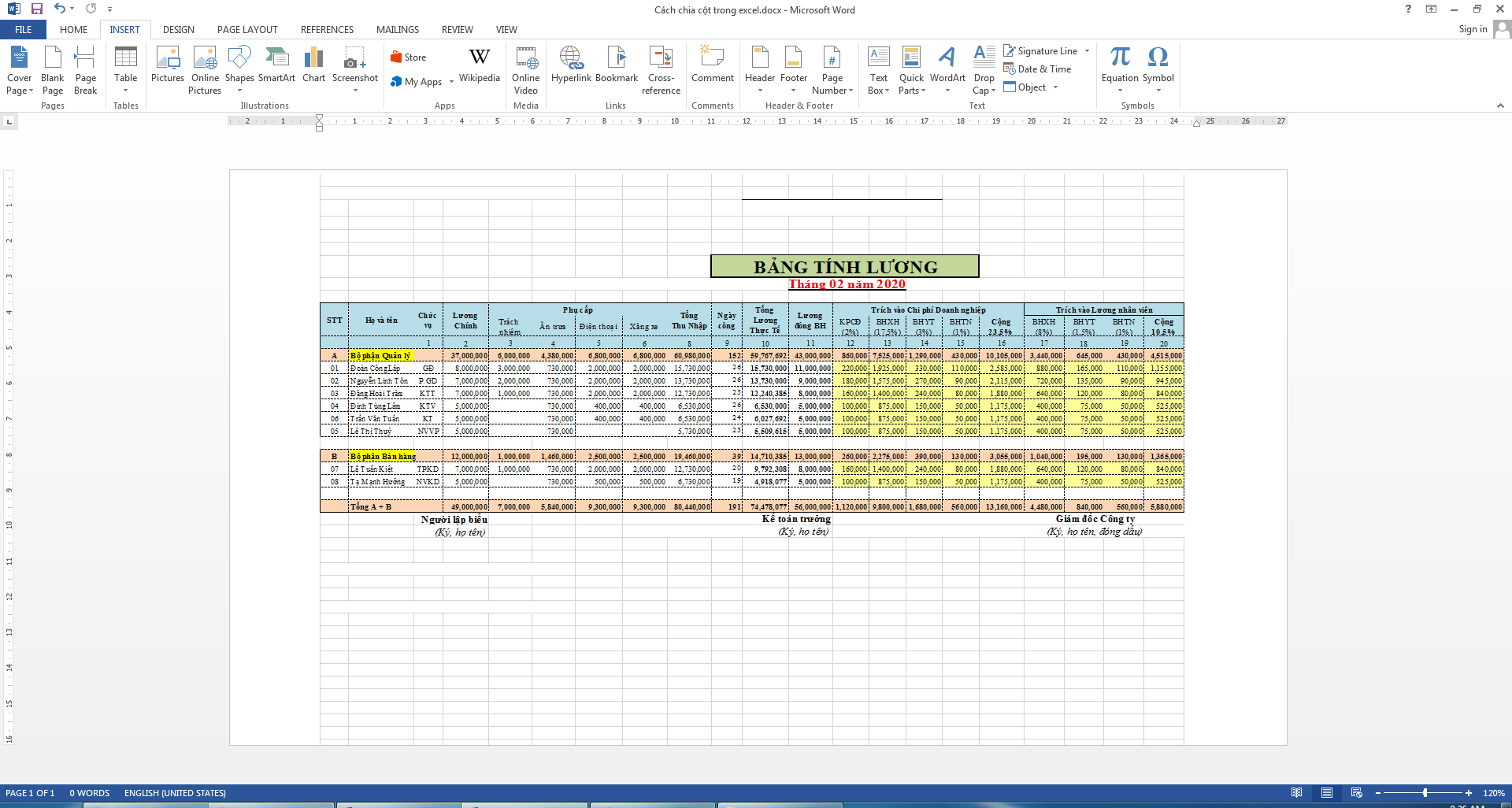Open Object dropdown arrow

(1055, 87)
